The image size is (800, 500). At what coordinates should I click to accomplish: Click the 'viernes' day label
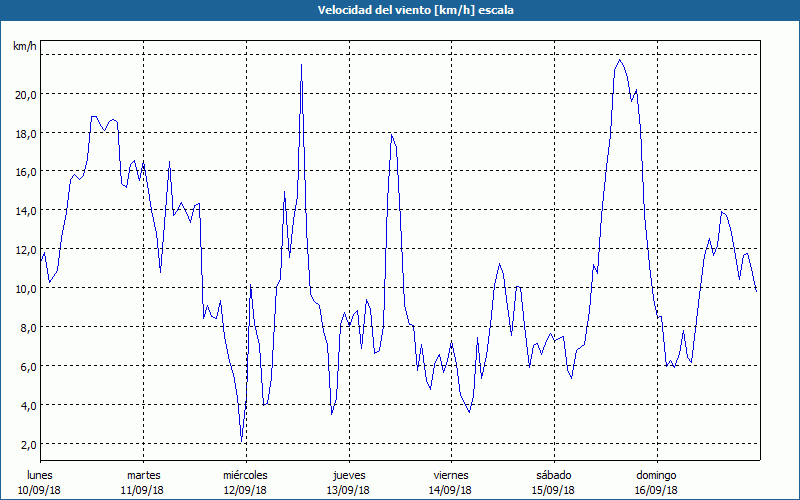(x=451, y=475)
